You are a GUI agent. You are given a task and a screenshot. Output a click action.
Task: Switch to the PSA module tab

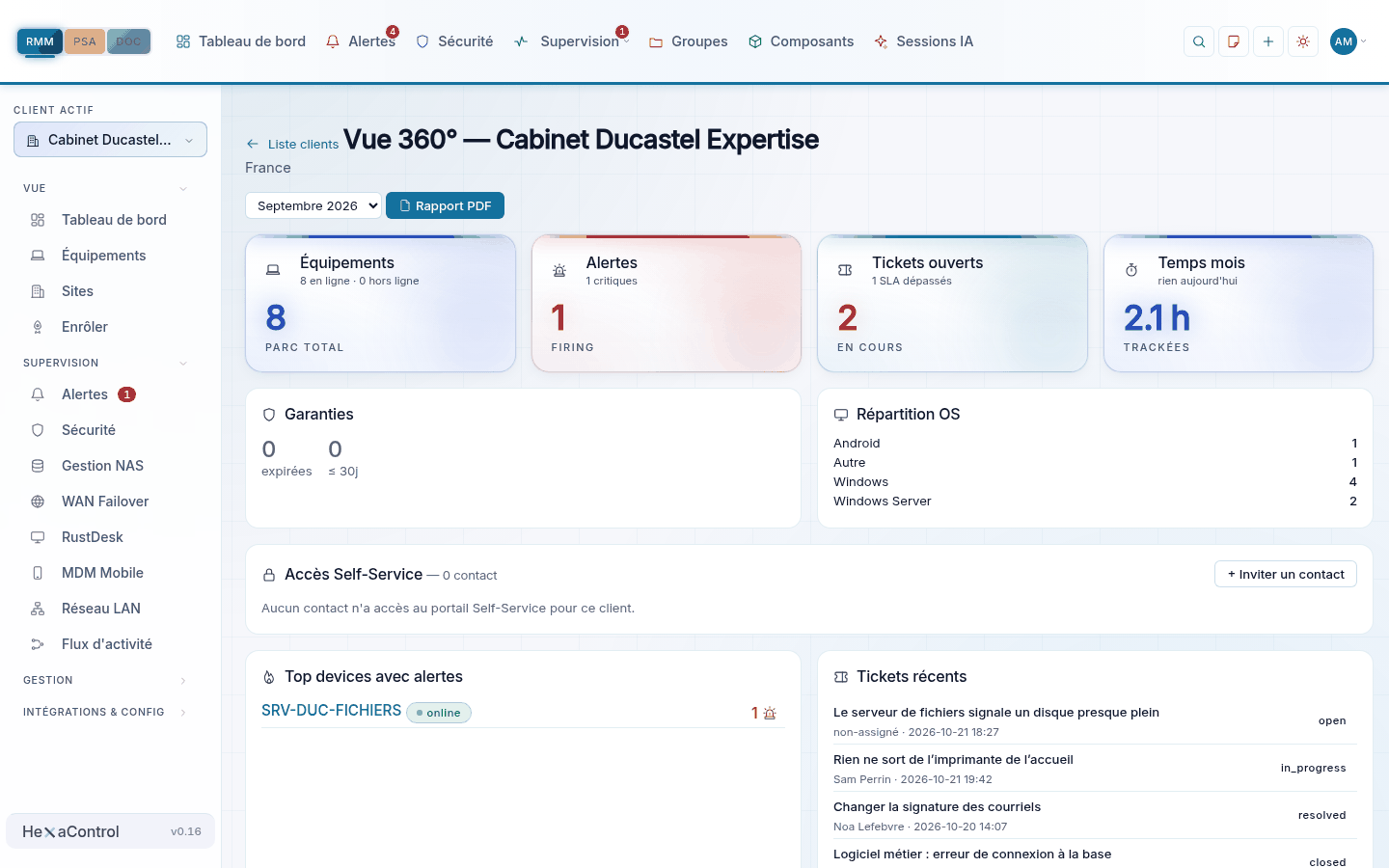[85, 41]
